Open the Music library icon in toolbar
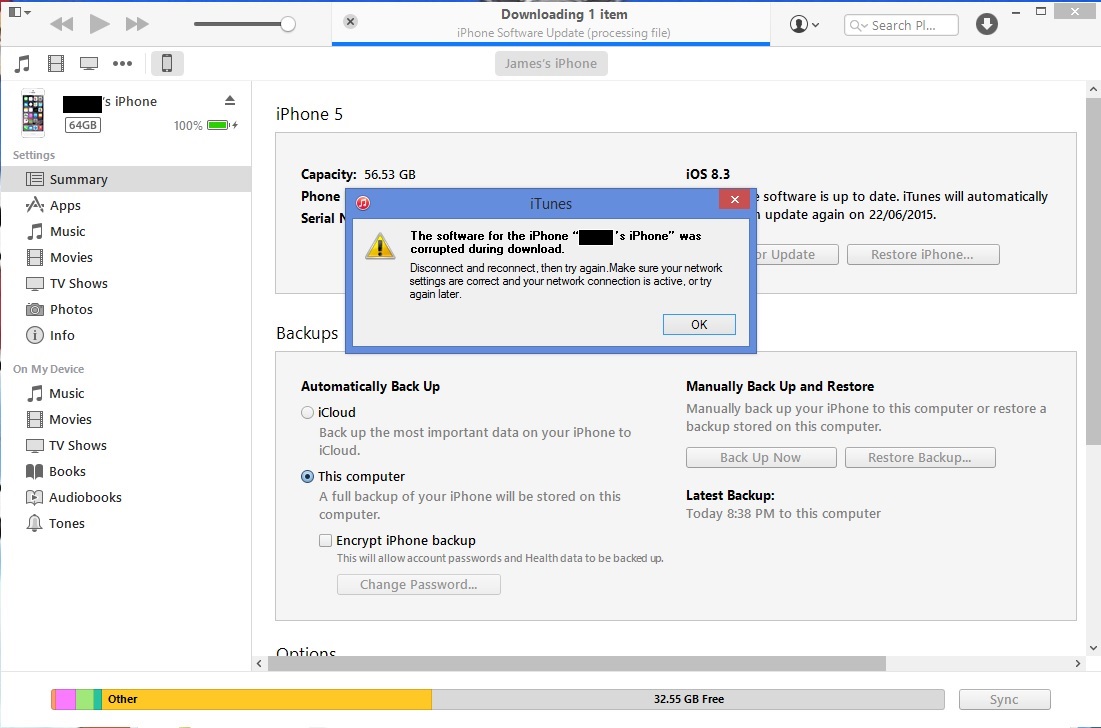1101x728 pixels. click(22, 64)
